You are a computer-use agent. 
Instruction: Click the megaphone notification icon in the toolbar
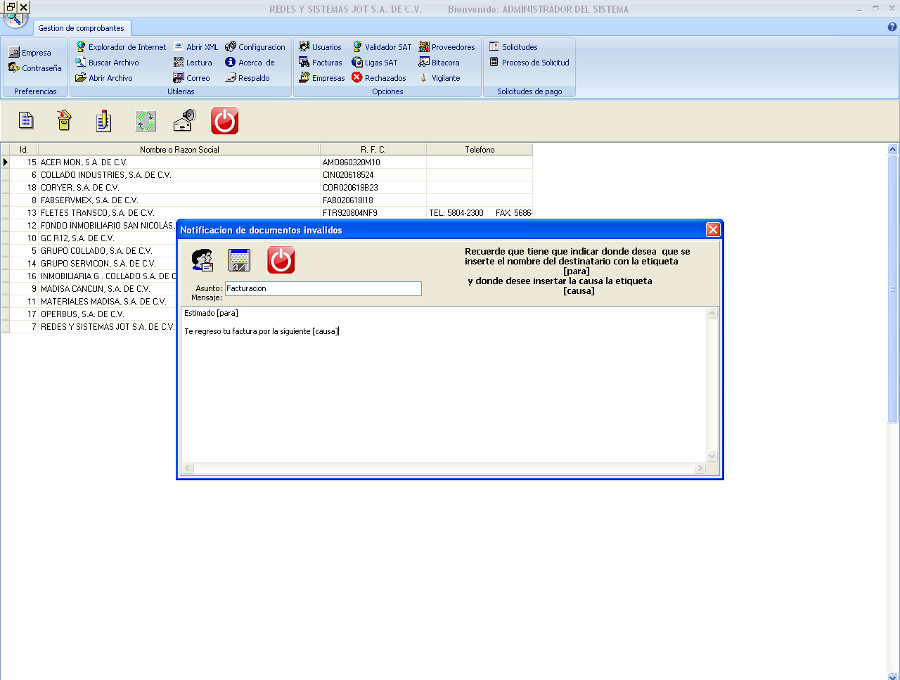point(184,121)
